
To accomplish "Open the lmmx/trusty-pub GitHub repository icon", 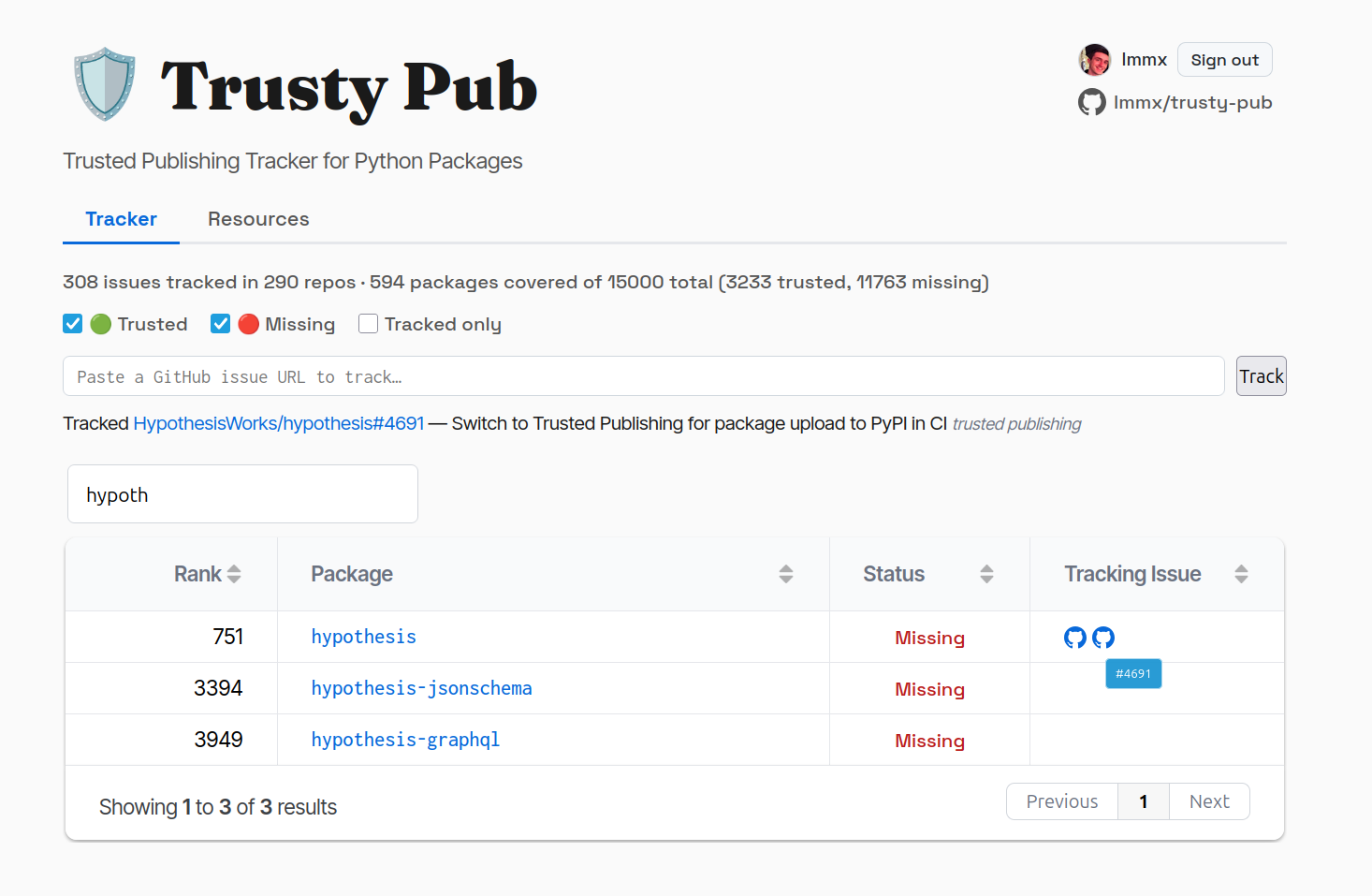I will tap(1091, 102).
